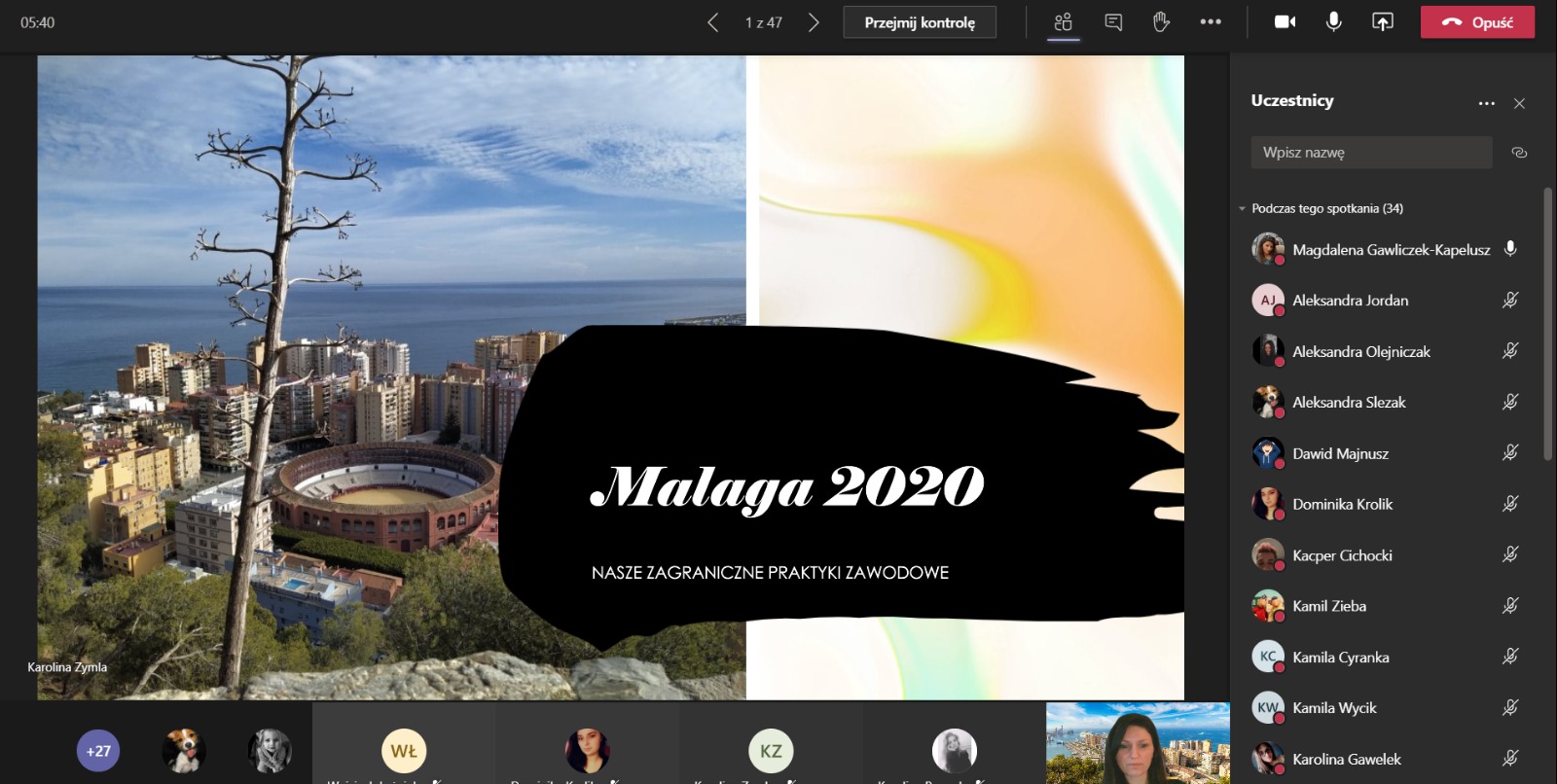Toggle the microphone mute
Image resolution: width=1557 pixels, height=784 pixels.
coord(1333,22)
